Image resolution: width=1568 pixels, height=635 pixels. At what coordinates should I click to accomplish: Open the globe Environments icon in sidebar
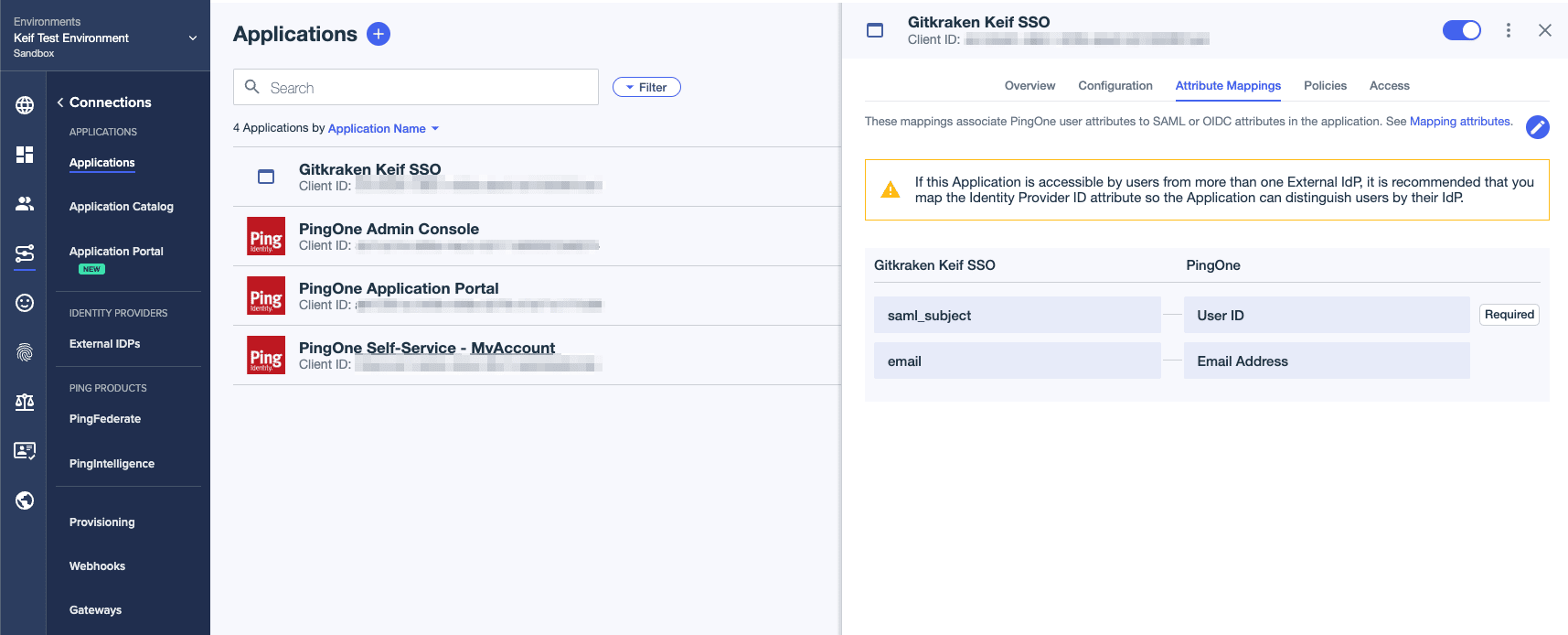pyautogui.click(x=25, y=105)
